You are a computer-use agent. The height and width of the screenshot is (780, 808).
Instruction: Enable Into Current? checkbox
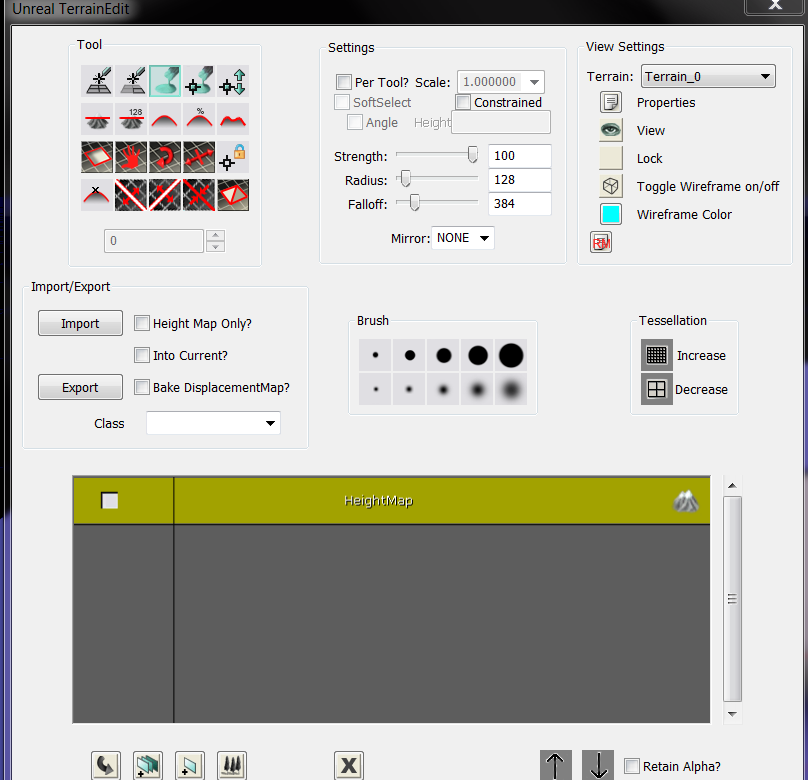tap(142, 355)
